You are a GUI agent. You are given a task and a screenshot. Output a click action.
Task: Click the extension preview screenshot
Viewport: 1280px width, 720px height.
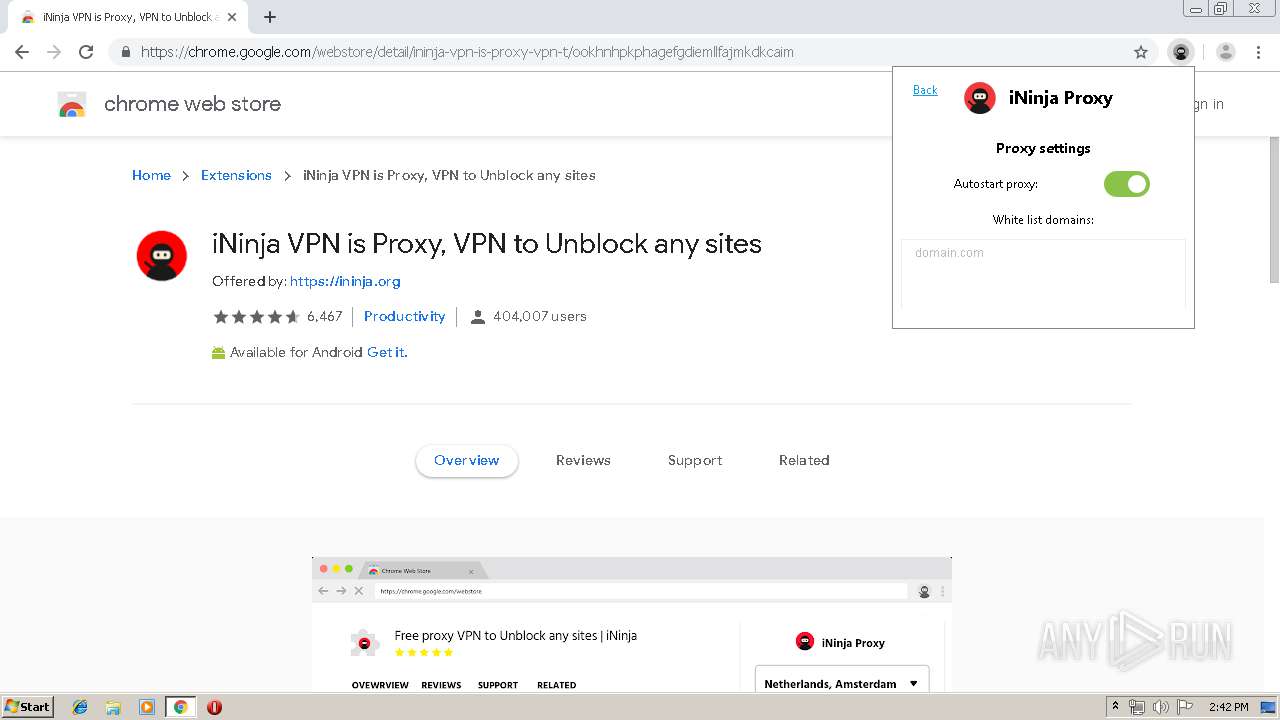tap(632, 624)
